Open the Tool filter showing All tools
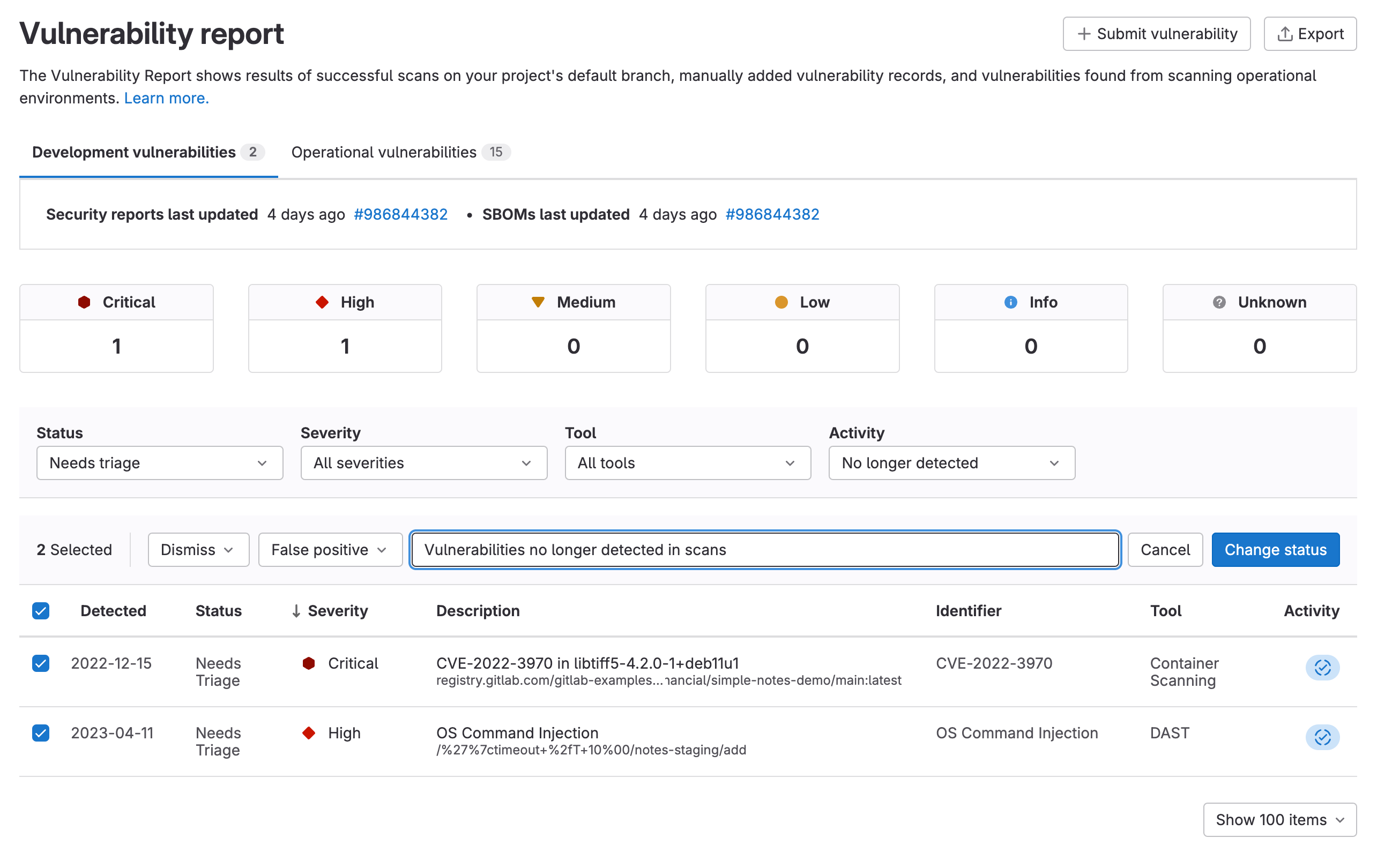Screen dimensions: 1392x868 (x=687, y=463)
